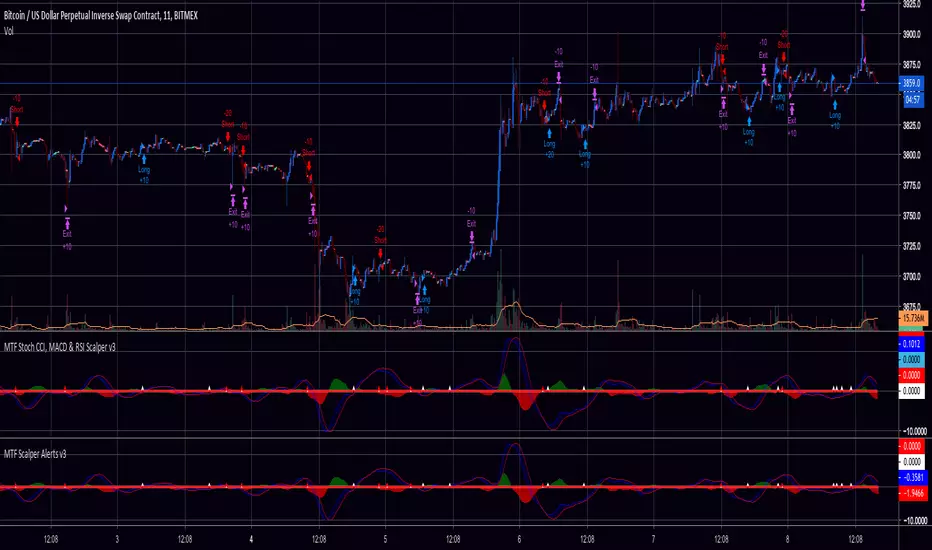Image resolution: width=932 pixels, height=550 pixels.
Task: Click date label 6 on time axis
Action: click(519, 539)
